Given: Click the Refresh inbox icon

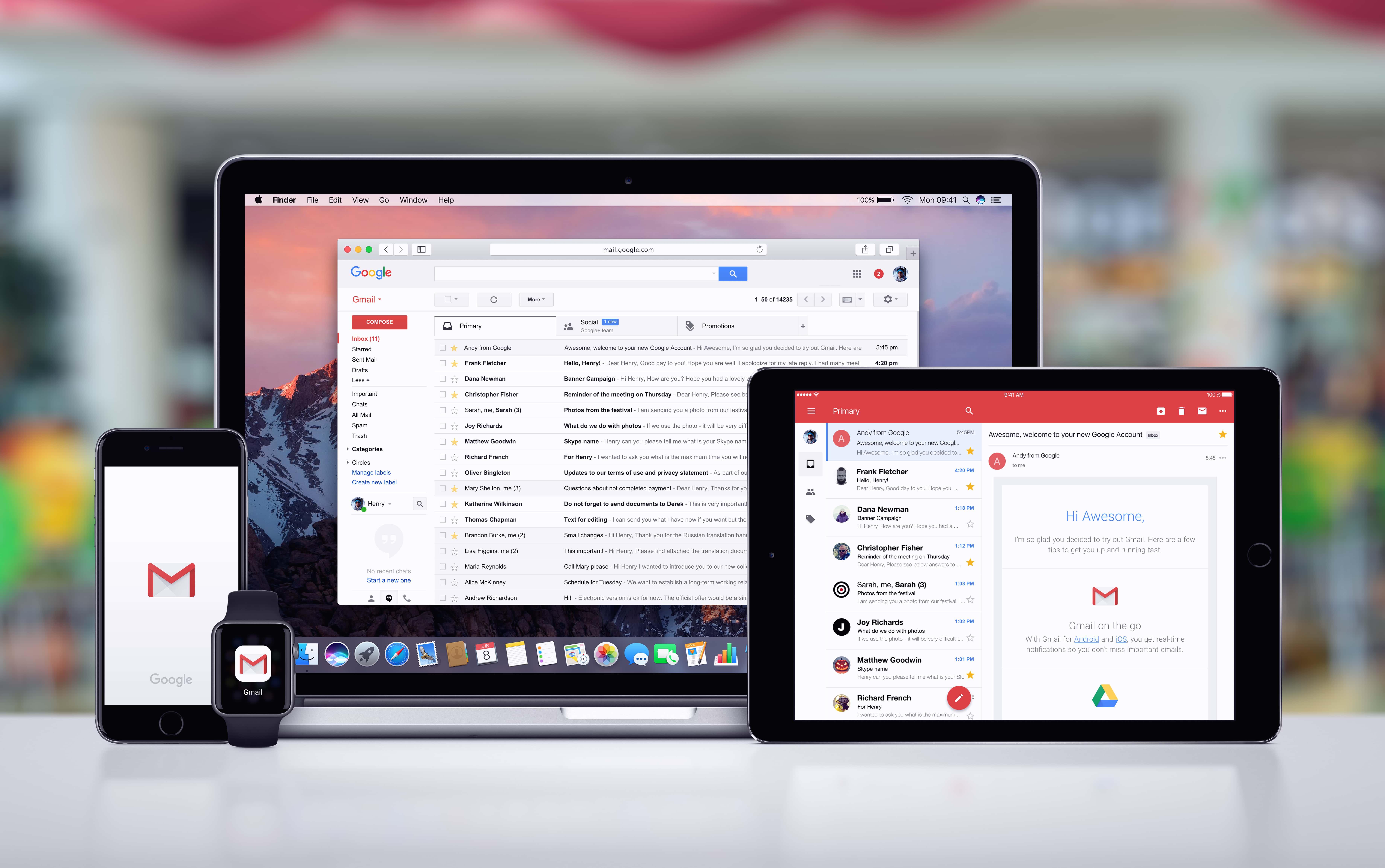Looking at the screenshot, I should tap(494, 299).
